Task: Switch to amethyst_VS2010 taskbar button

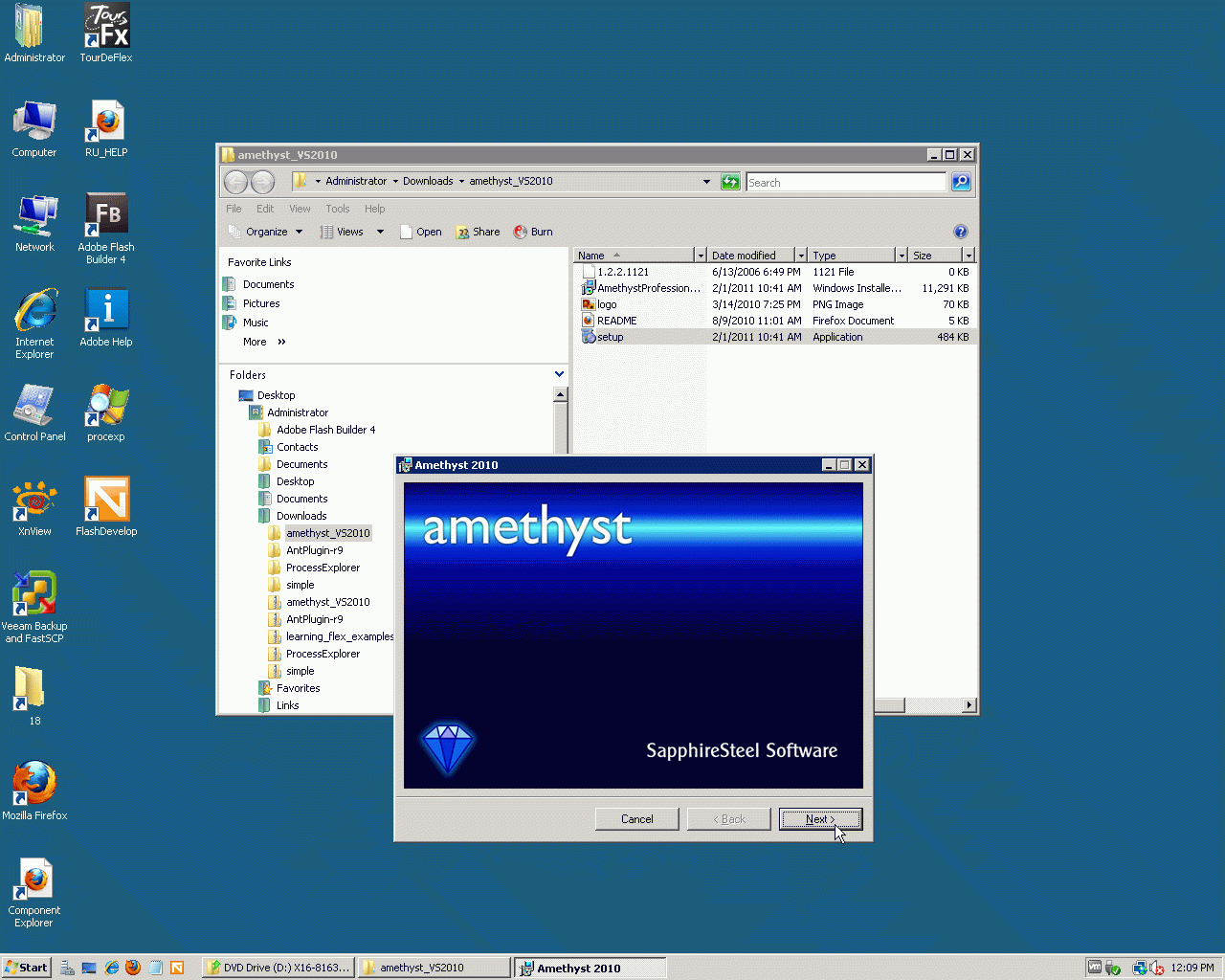Action: [435, 968]
